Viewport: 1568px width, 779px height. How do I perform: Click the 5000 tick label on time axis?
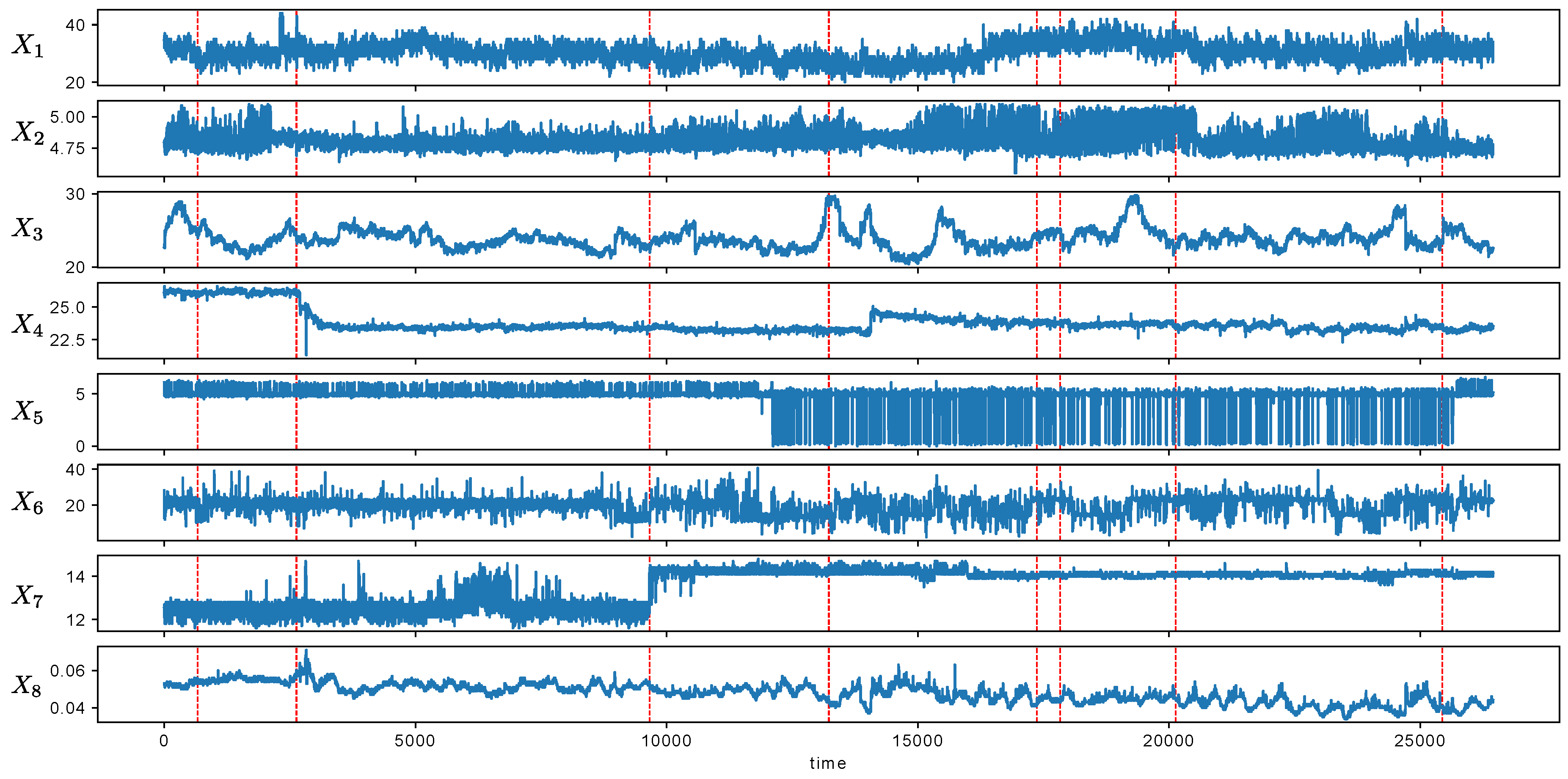tap(415, 740)
